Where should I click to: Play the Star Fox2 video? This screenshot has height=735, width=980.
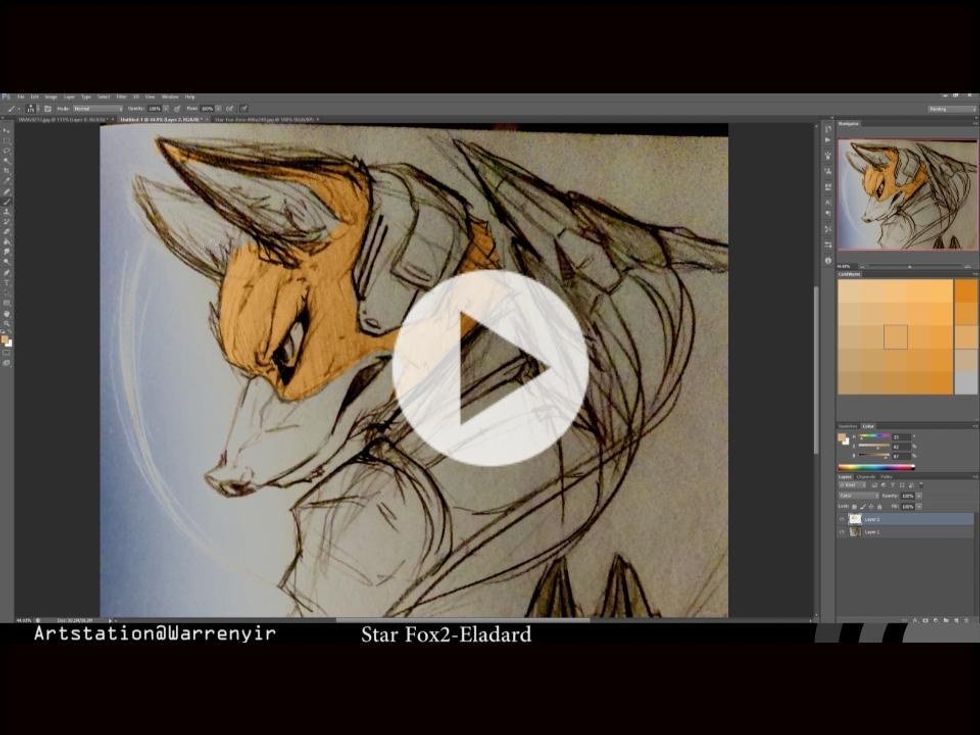pos(489,368)
